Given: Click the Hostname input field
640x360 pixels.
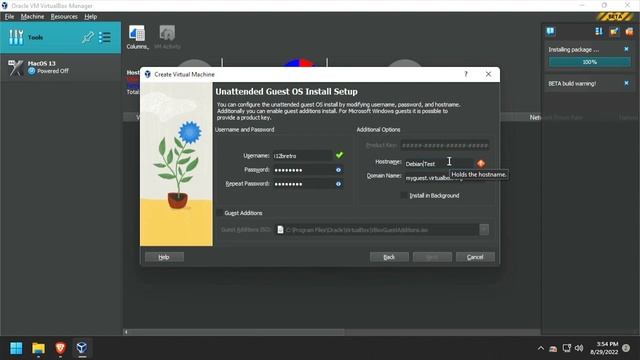Looking at the screenshot, I should pyautogui.click(x=439, y=164).
